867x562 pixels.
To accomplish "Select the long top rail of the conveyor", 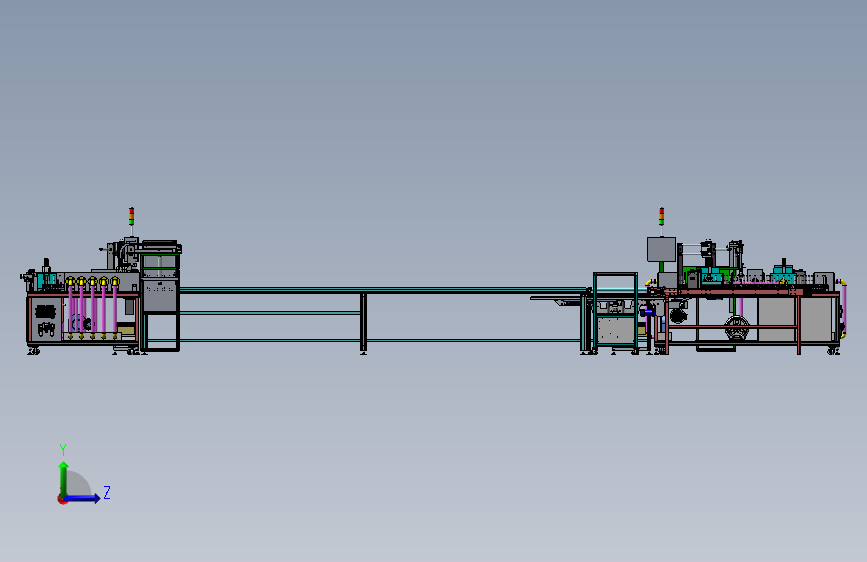I will (x=383, y=290).
